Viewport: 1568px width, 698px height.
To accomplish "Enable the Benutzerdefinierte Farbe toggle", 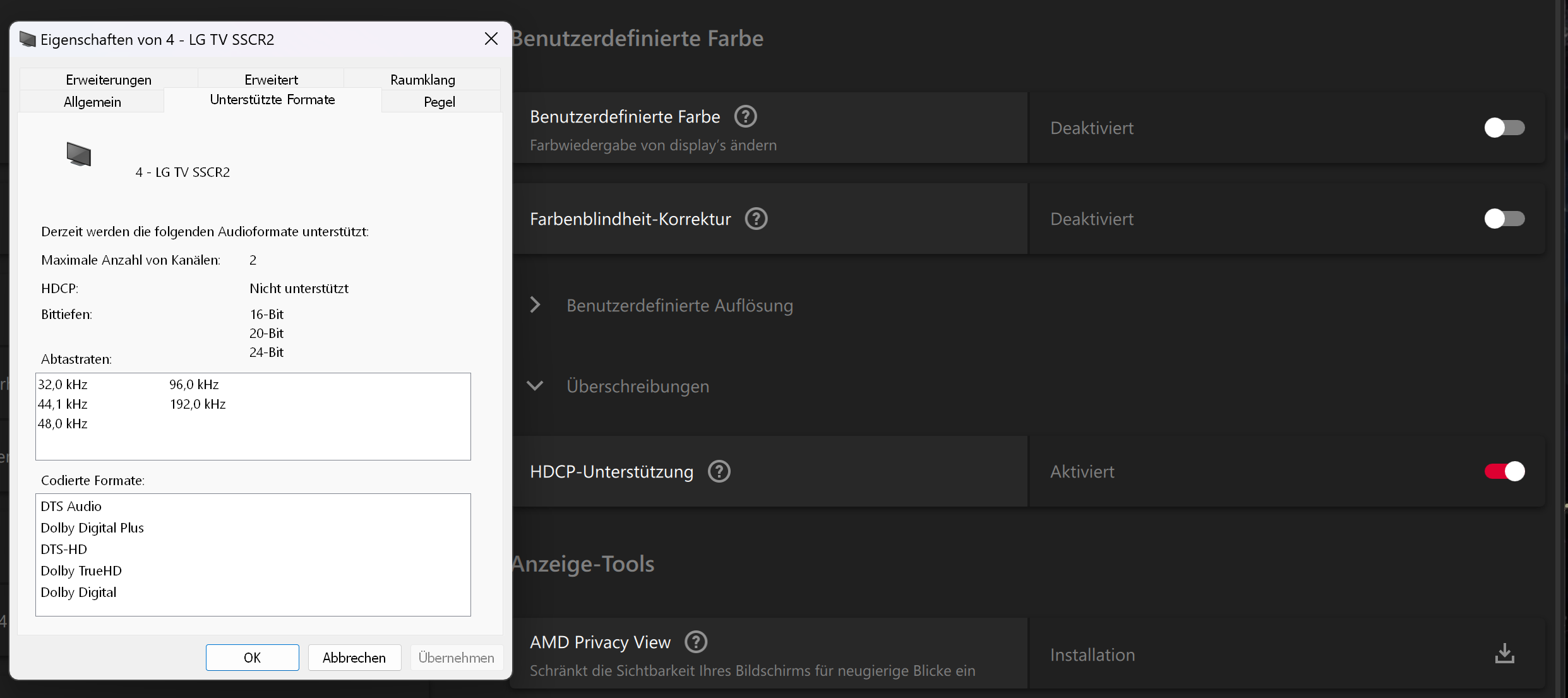I will [x=1504, y=128].
